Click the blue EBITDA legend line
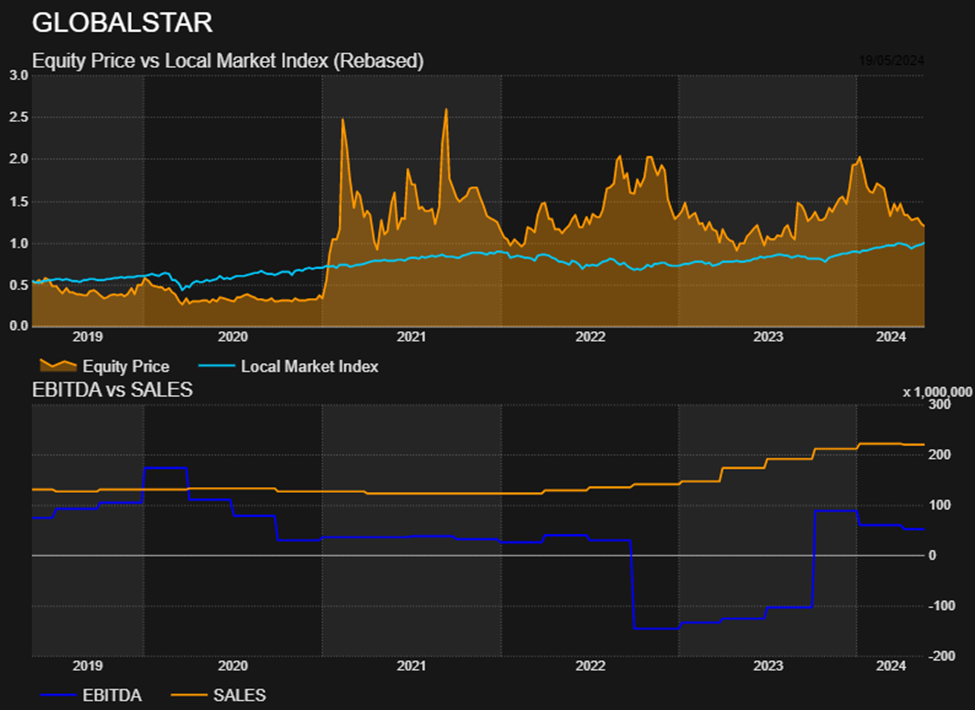Viewport: 975px width, 710px height. 58,695
